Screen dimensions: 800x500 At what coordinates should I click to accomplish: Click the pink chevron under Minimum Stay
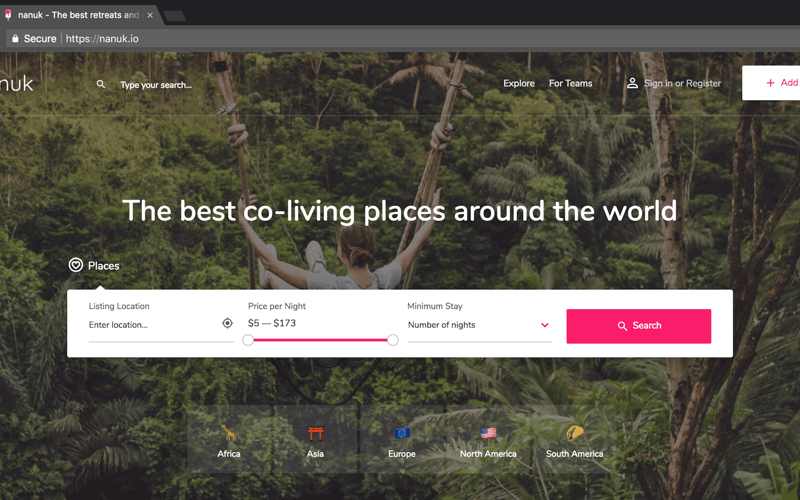545,325
